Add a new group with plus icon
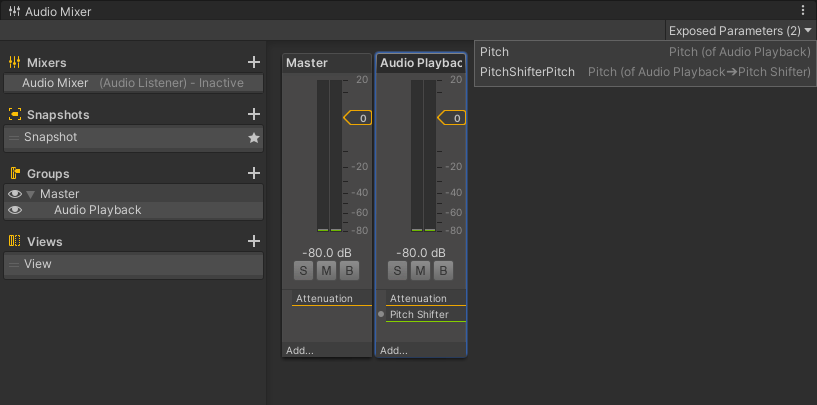 click(x=254, y=173)
